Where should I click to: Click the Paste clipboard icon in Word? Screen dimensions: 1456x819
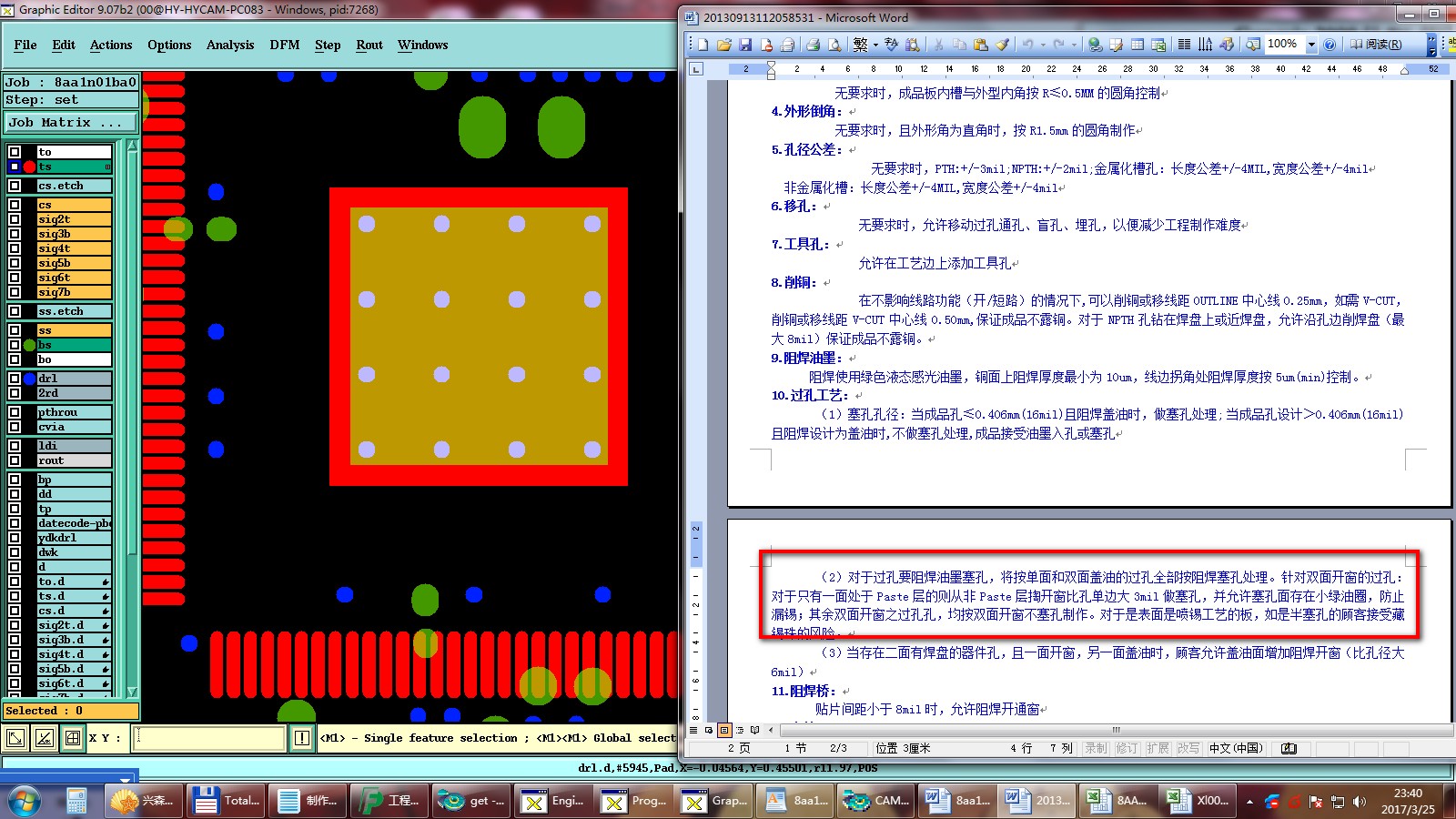click(980, 44)
